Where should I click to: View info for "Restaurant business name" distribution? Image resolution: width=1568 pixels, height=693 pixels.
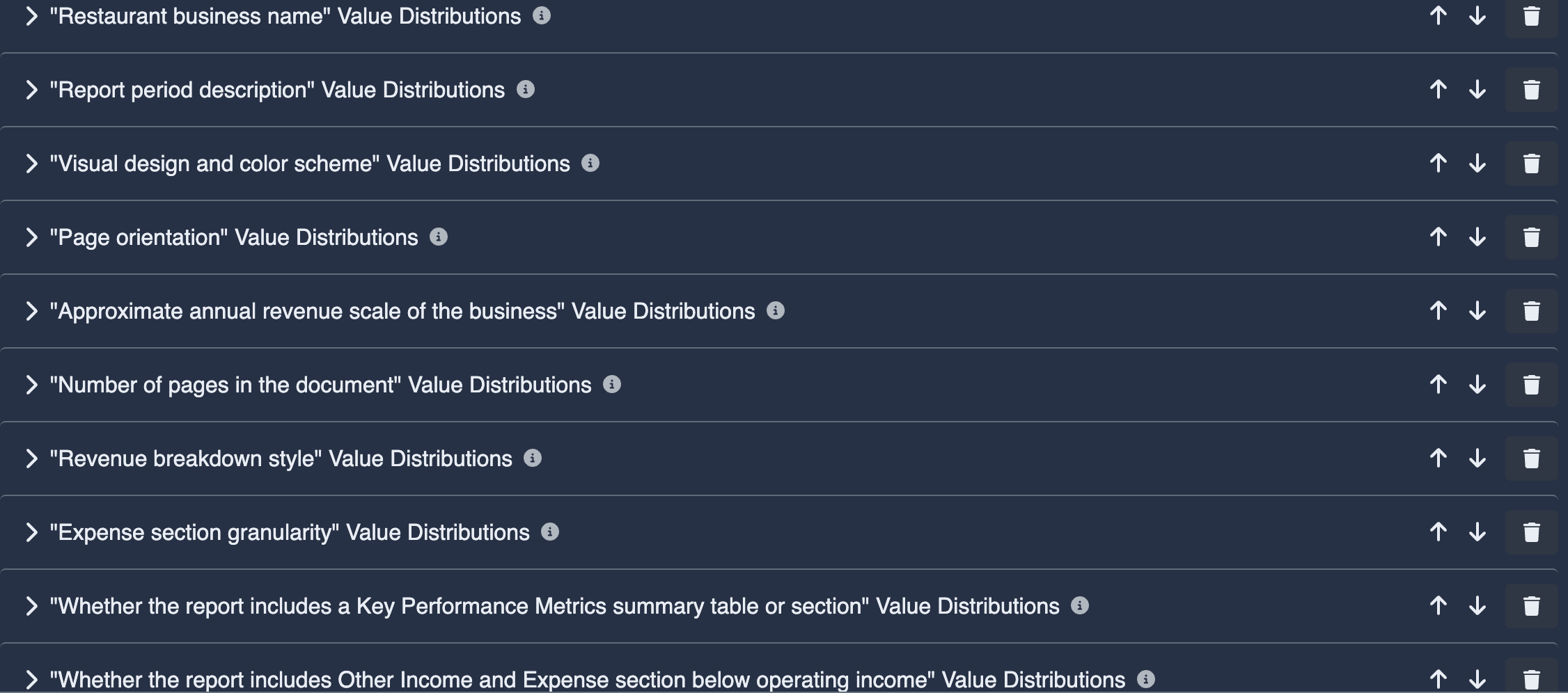(542, 15)
